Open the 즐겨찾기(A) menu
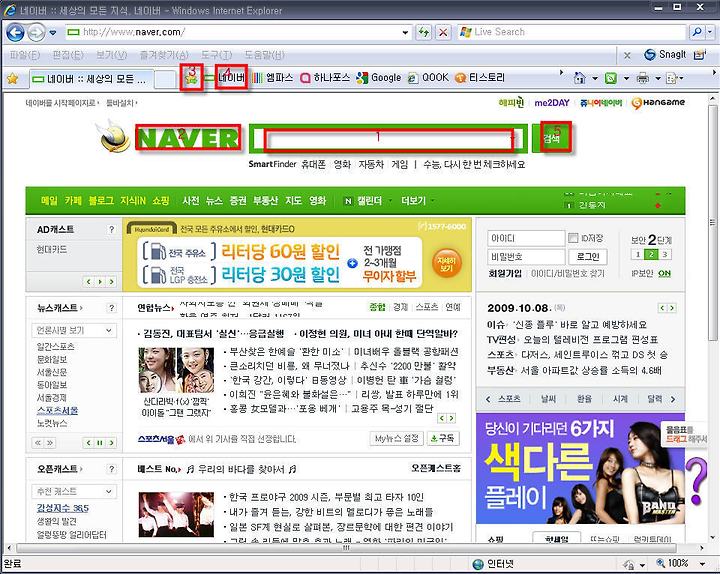This screenshot has width=720, height=574. 164,55
